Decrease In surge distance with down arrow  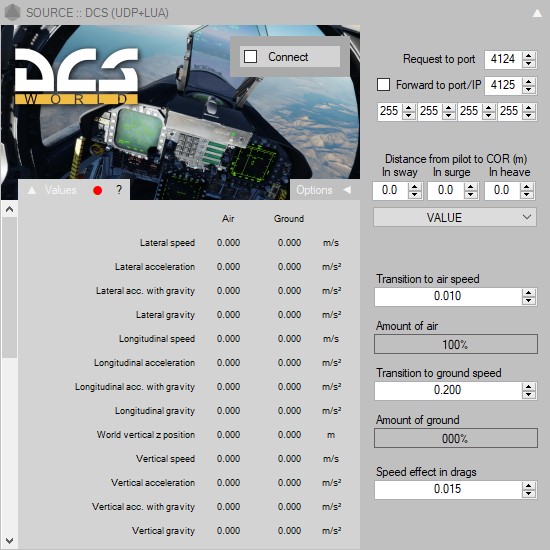pyautogui.click(x=471, y=195)
